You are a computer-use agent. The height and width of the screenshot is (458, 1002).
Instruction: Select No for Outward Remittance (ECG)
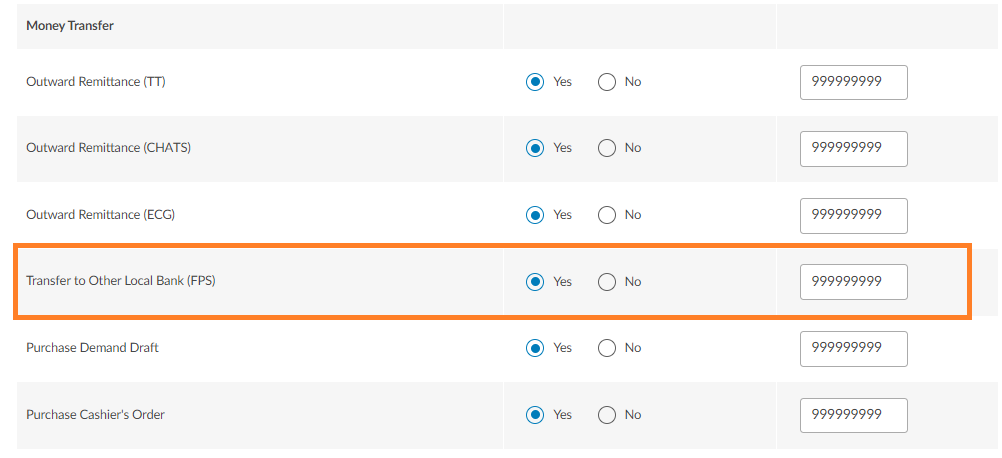click(x=607, y=215)
